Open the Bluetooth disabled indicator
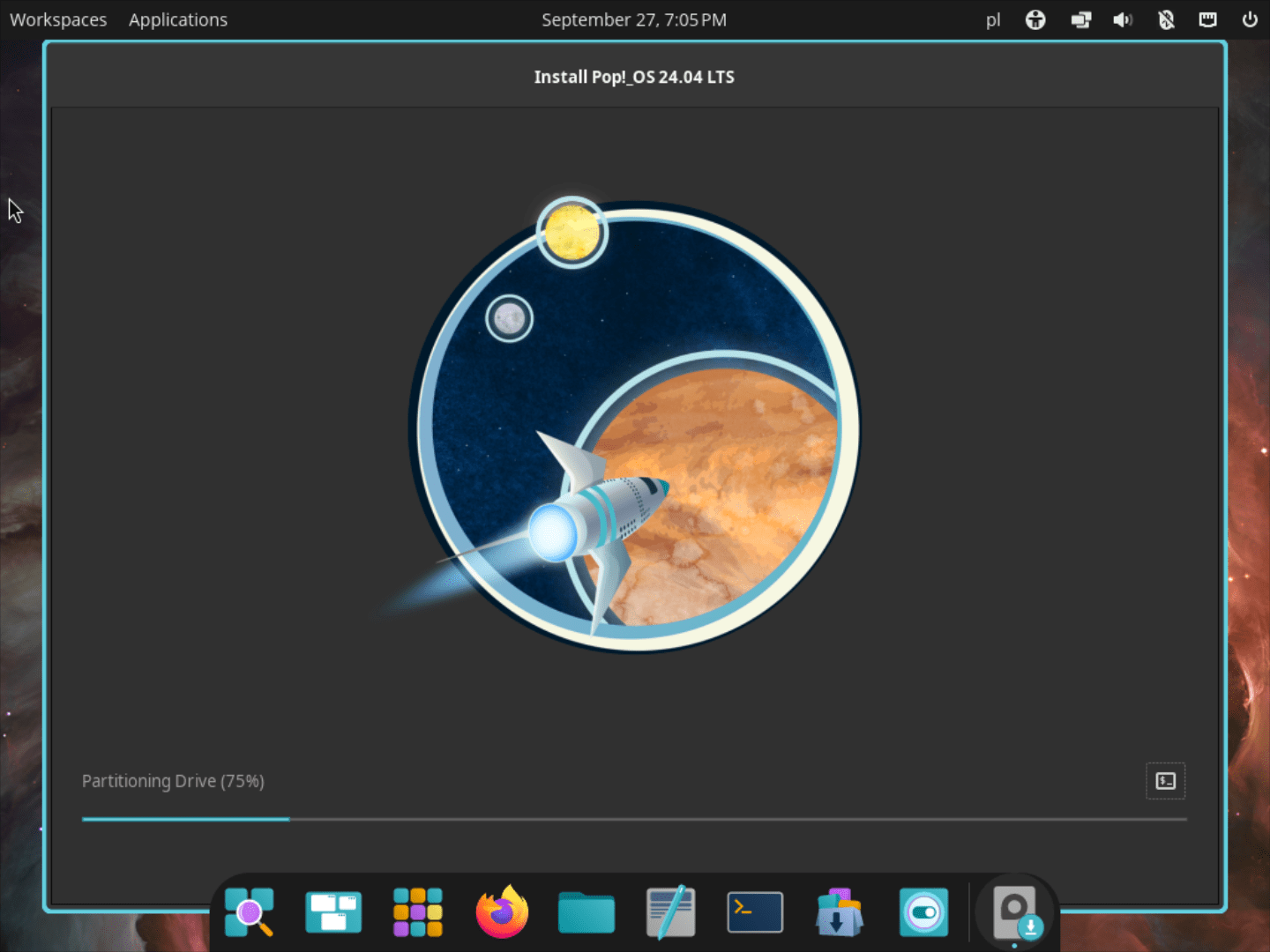Viewport: 1270px width, 952px height. (1166, 19)
